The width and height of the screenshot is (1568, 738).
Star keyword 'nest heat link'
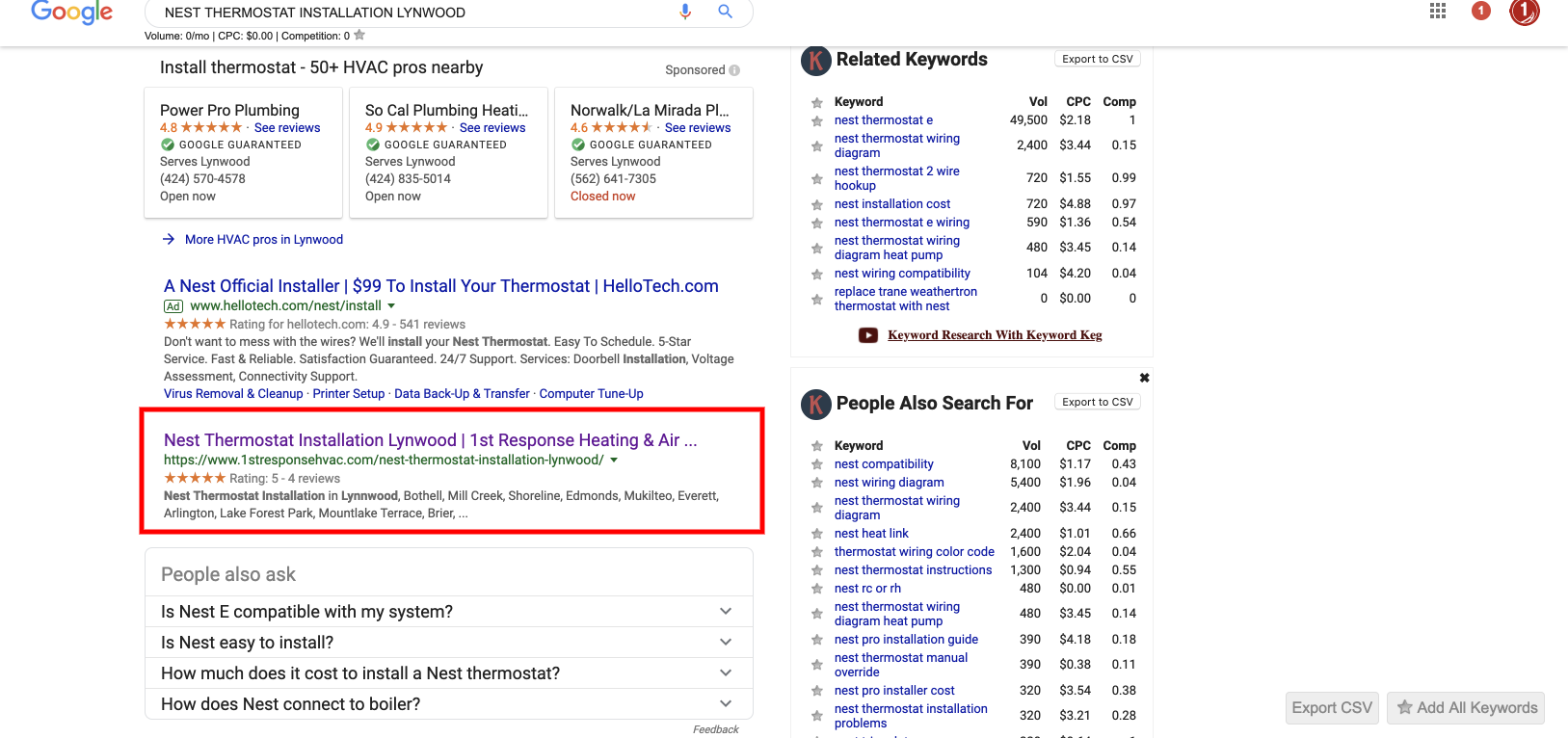[817, 535]
